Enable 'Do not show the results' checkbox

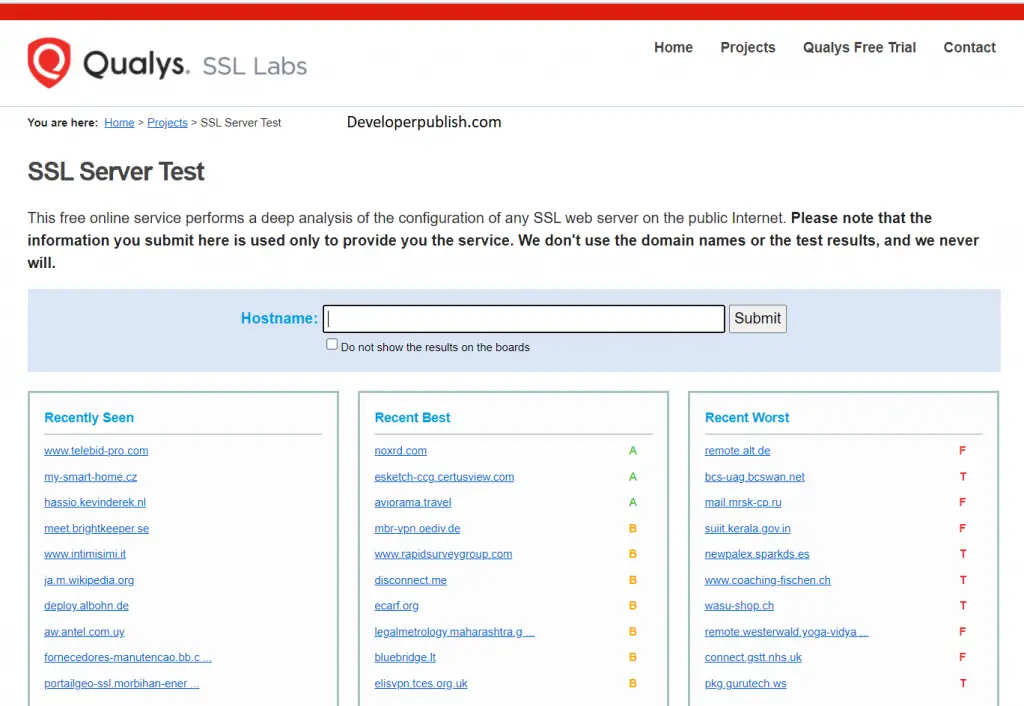click(x=332, y=344)
